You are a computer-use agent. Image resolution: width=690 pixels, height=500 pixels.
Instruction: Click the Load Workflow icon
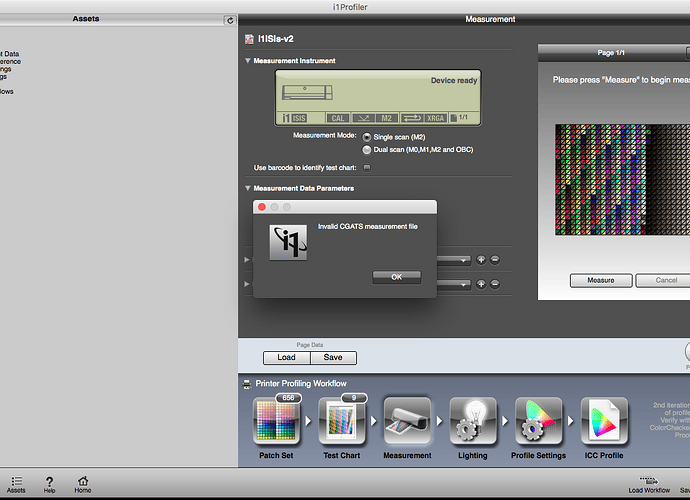point(649,484)
